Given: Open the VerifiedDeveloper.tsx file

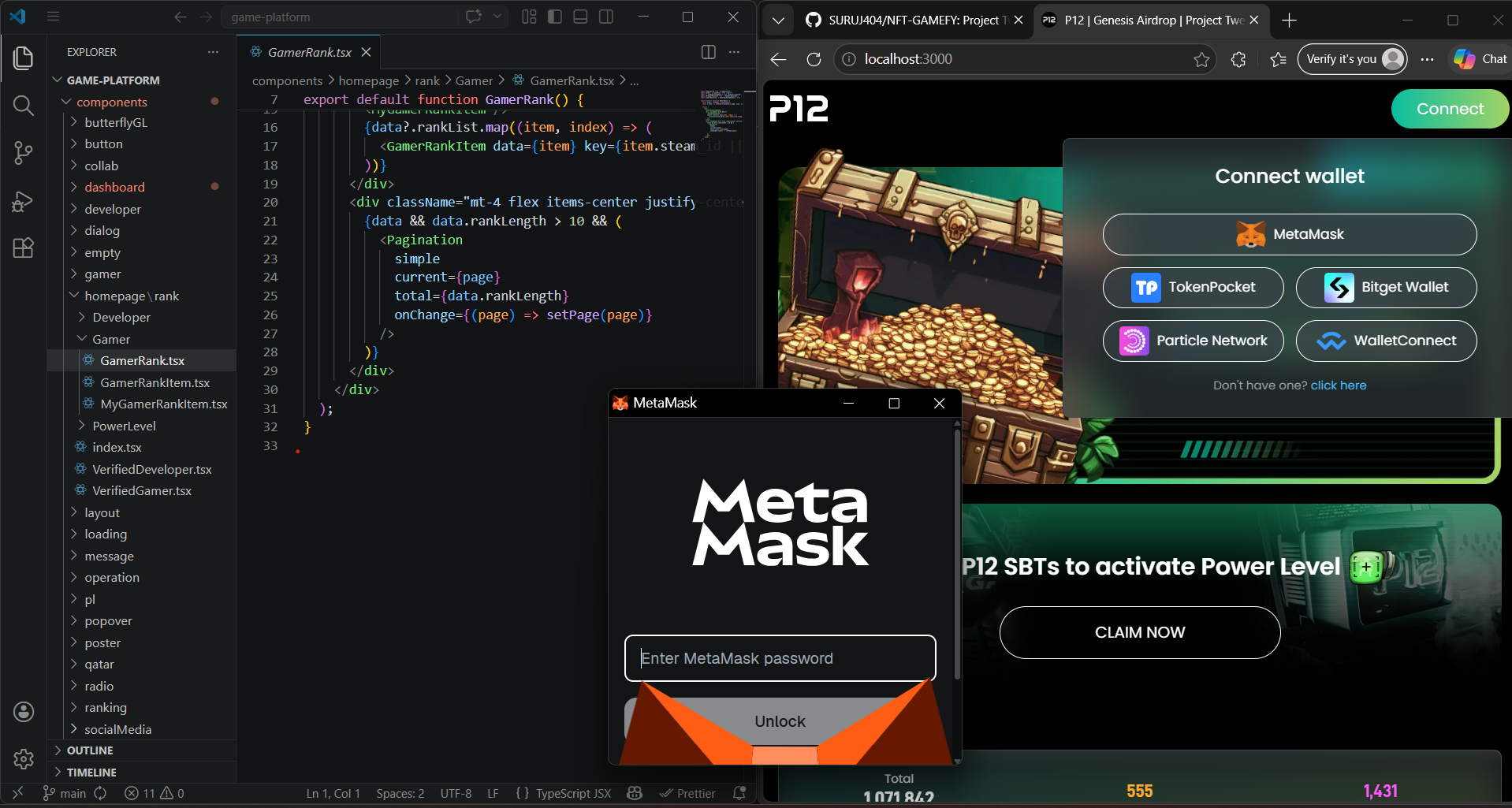Looking at the screenshot, I should click(x=151, y=469).
